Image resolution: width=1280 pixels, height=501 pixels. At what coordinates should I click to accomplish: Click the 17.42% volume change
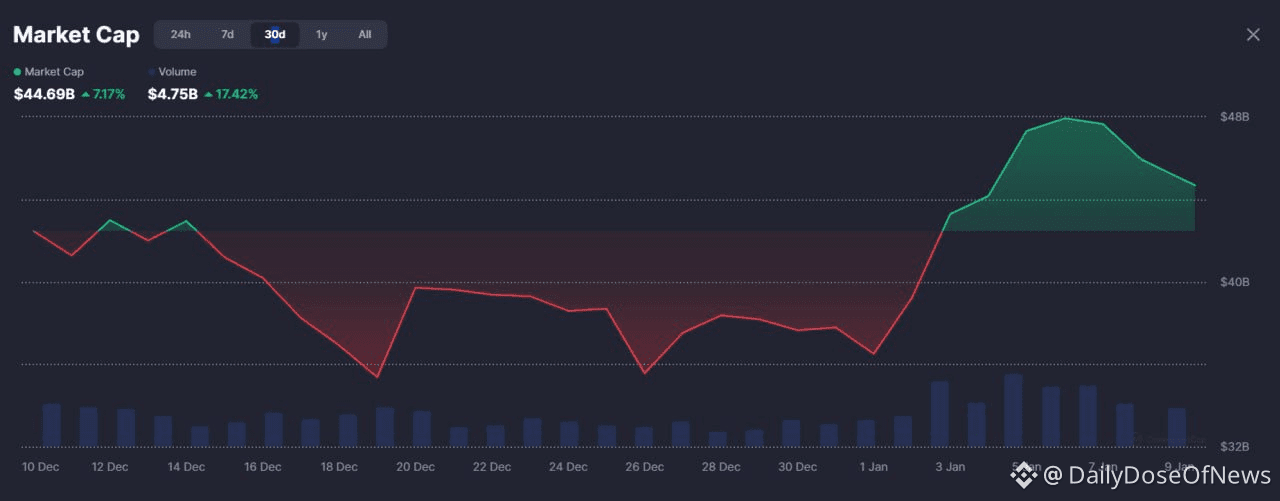pyautogui.click(x=231, y=94)
